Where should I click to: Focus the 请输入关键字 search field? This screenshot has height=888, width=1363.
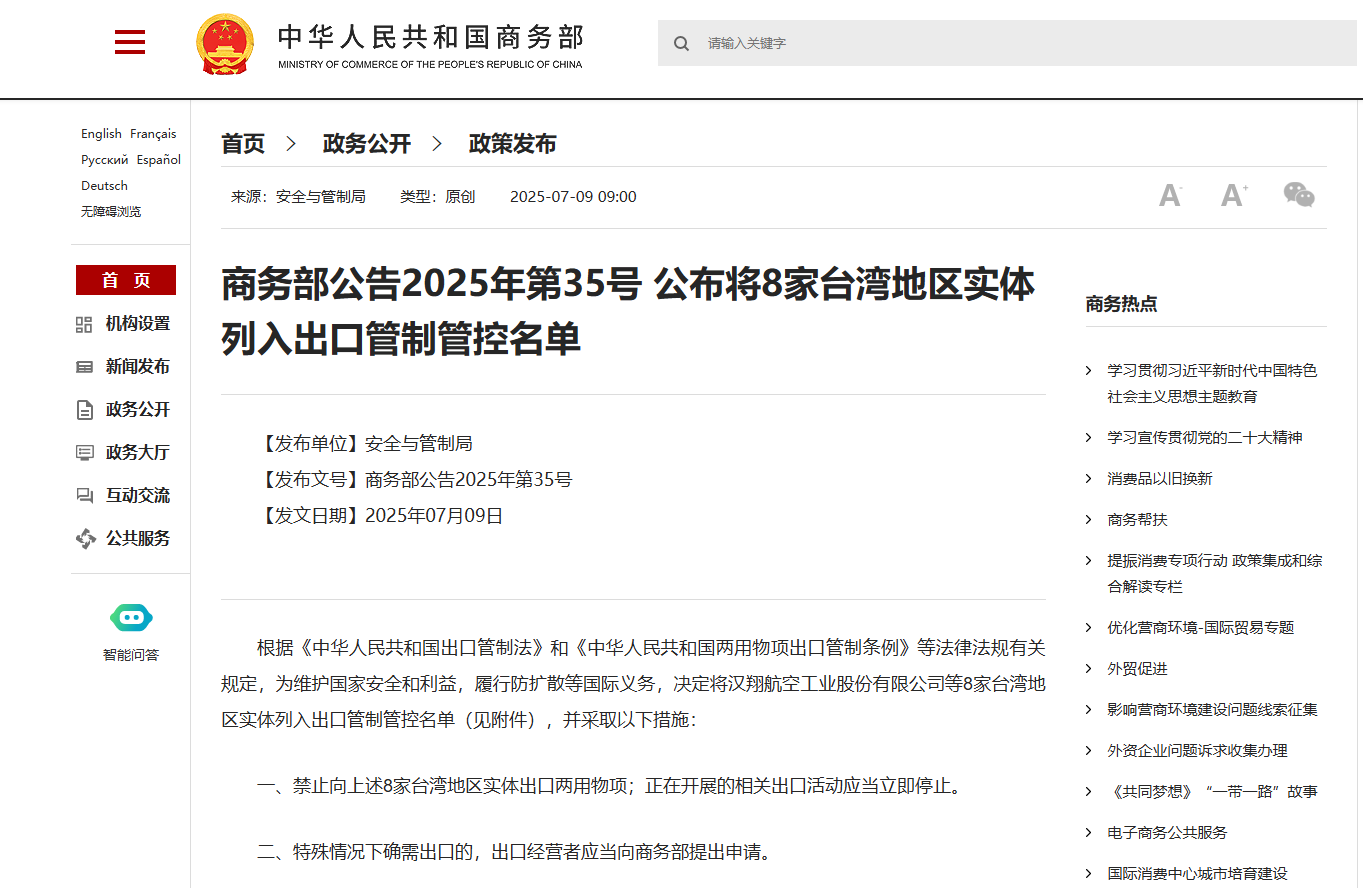tap(1020, 43)
